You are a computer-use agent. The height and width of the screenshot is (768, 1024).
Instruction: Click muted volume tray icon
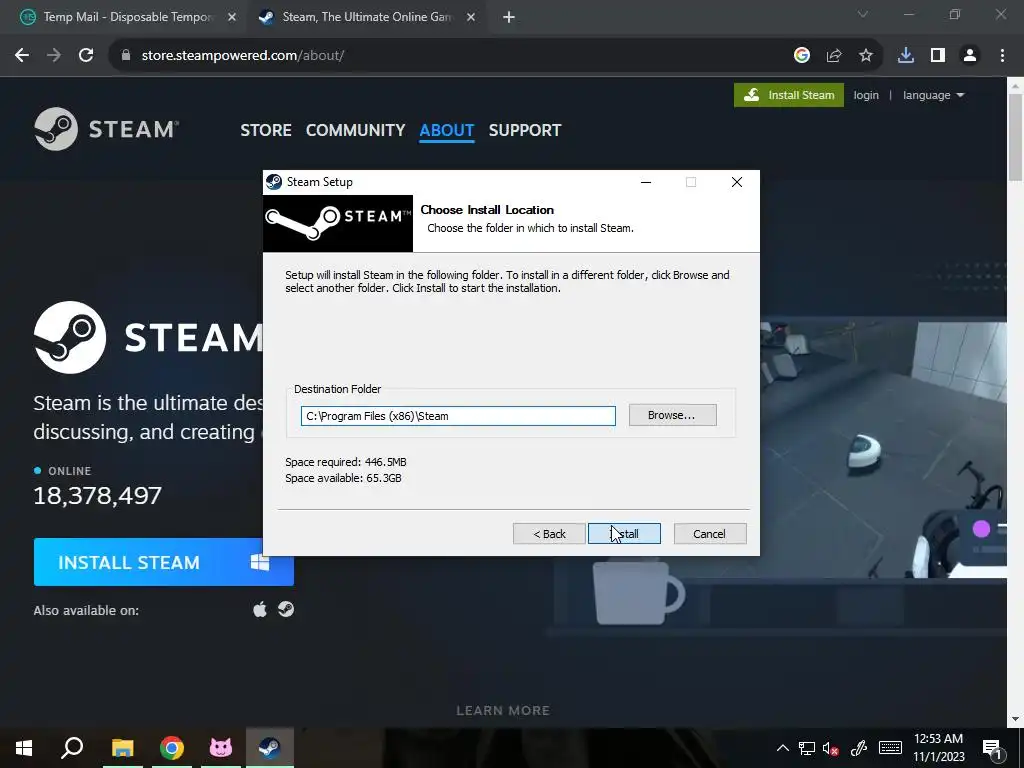(x=831, y=748)
